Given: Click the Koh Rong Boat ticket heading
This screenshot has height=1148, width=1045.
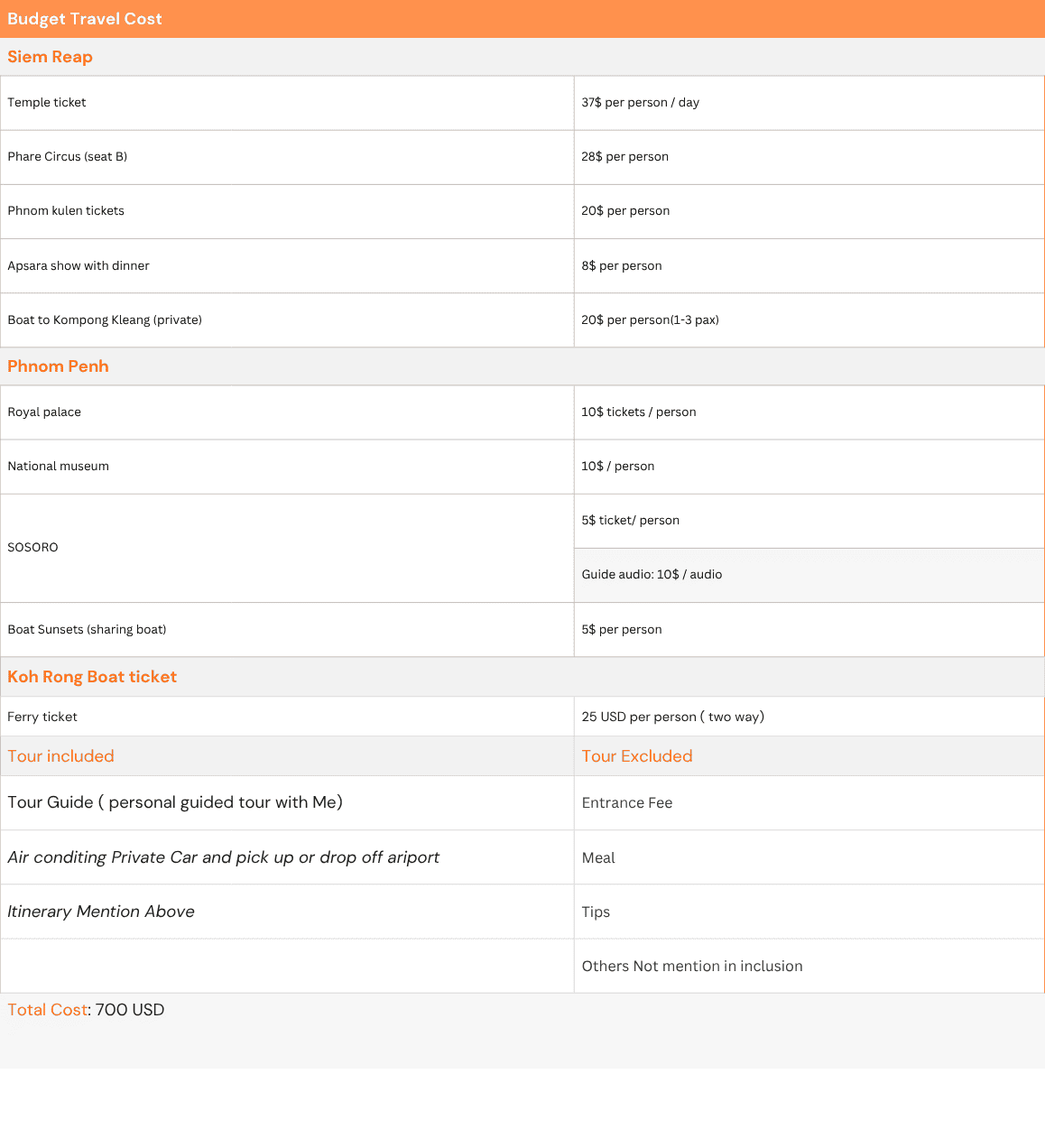Looking at the screenshot, I should pyautogui.click(x=92, y=677).
